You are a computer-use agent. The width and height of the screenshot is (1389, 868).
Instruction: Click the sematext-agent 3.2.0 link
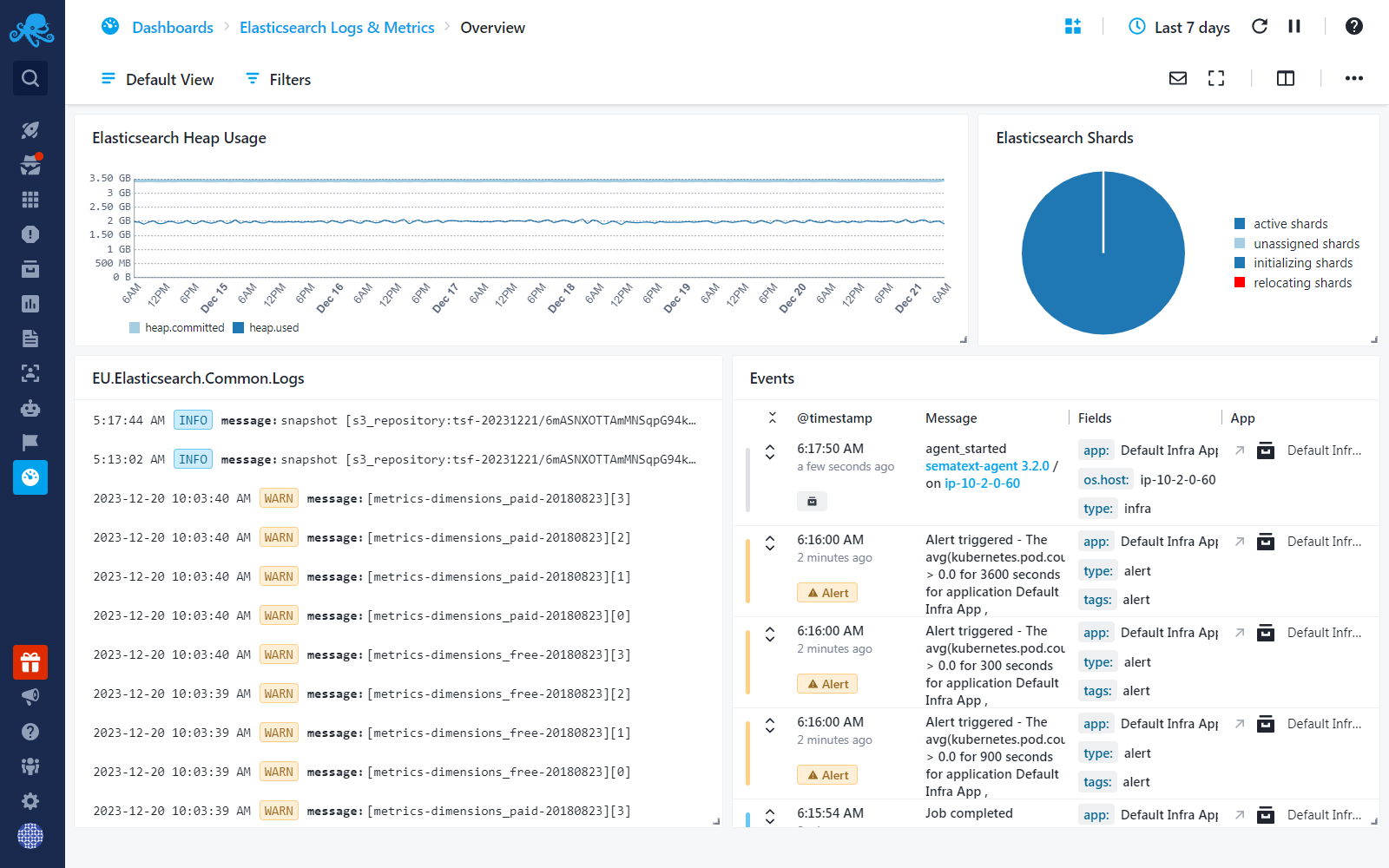click(x=987, y=466)
